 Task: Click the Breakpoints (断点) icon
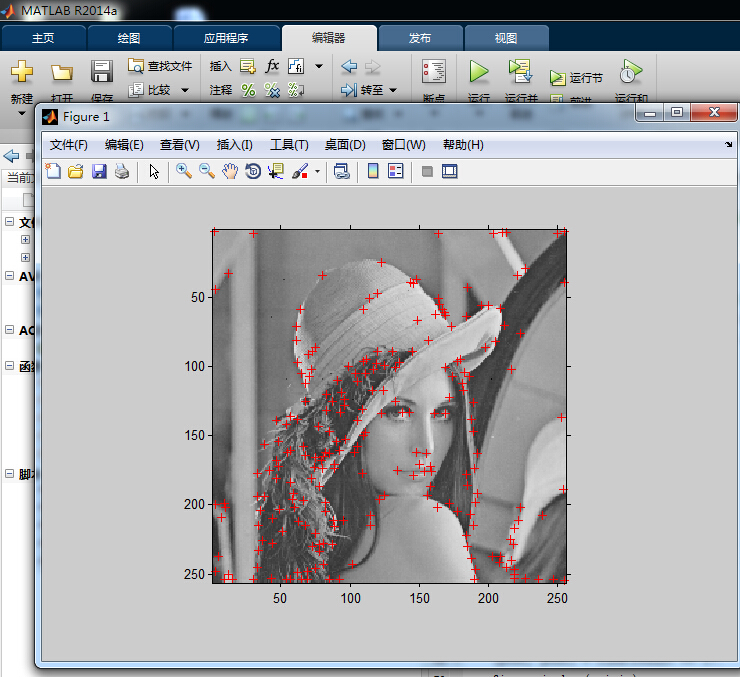434,72
